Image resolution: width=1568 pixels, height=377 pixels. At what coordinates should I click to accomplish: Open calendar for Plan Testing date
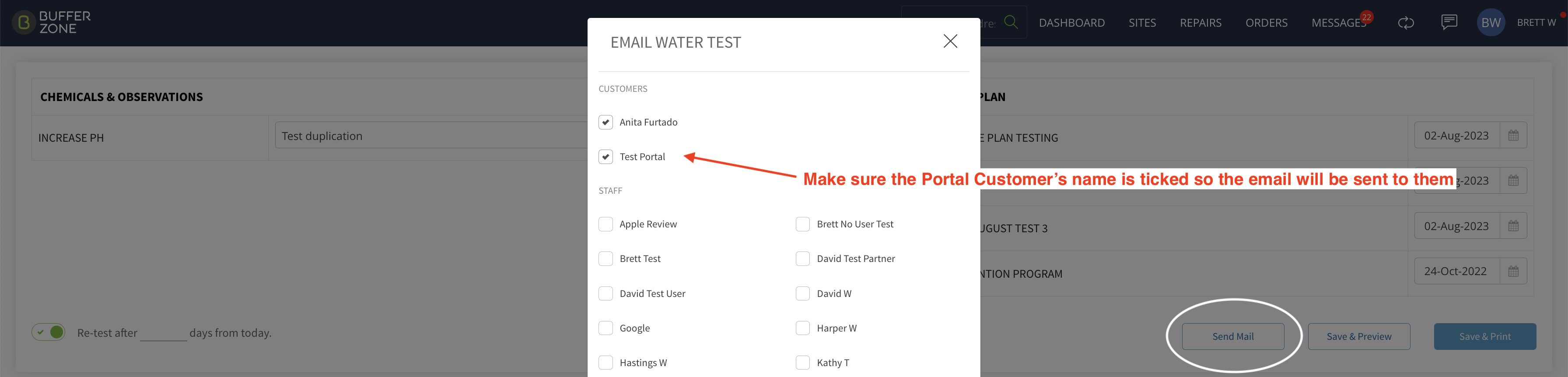pos(1513,136)
